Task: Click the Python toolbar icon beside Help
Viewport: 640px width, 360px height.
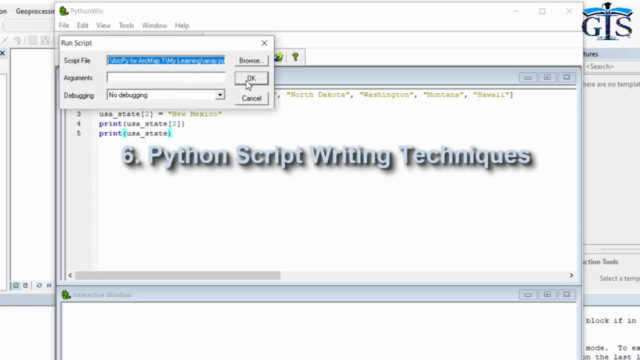Action: click(x=279, y=57)
